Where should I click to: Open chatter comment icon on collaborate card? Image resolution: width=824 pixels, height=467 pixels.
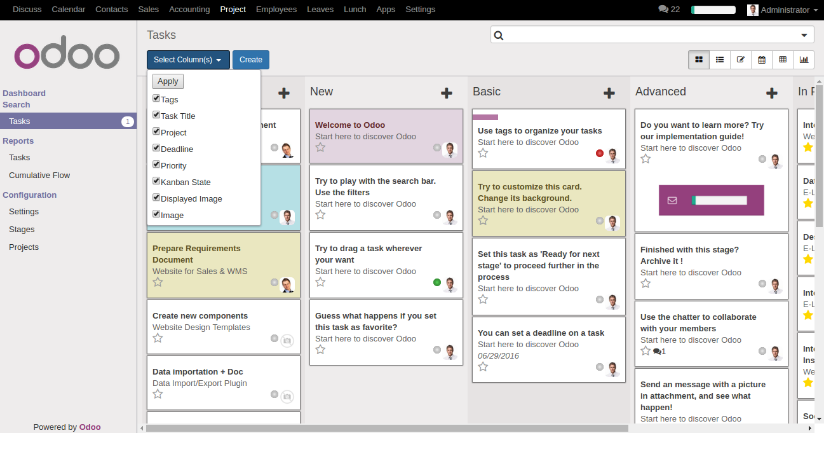click(659, 351)
